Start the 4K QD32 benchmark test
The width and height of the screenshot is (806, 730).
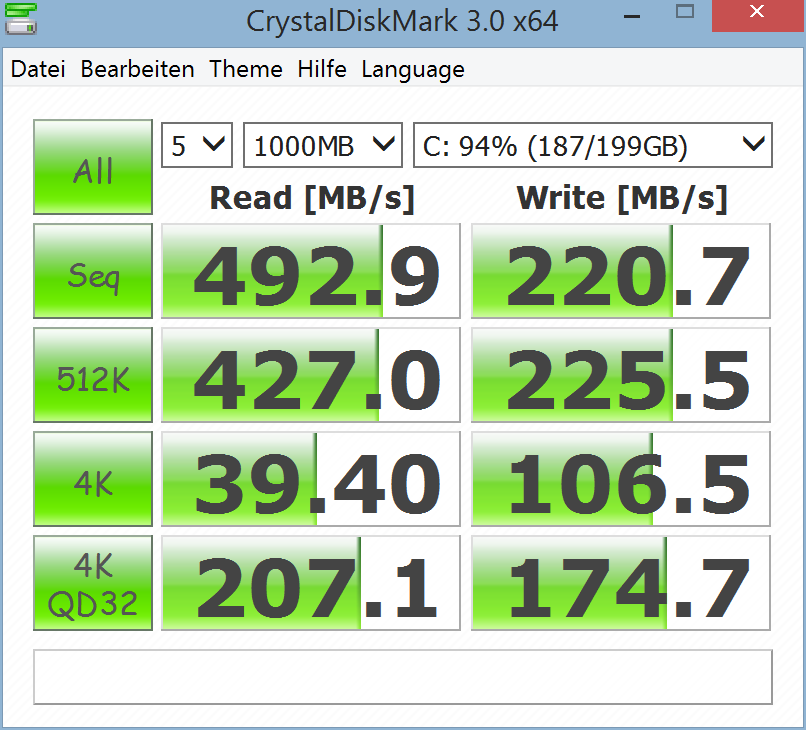pyautogui.click(x=93, y=583)
